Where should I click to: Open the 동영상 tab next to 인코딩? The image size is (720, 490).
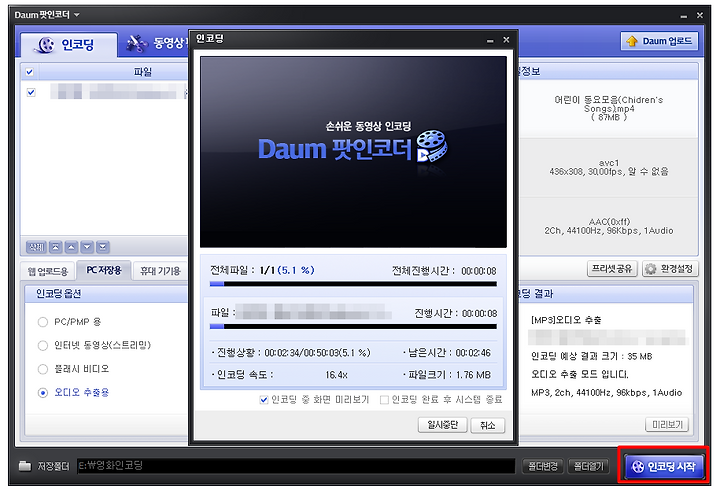(157, 44)
